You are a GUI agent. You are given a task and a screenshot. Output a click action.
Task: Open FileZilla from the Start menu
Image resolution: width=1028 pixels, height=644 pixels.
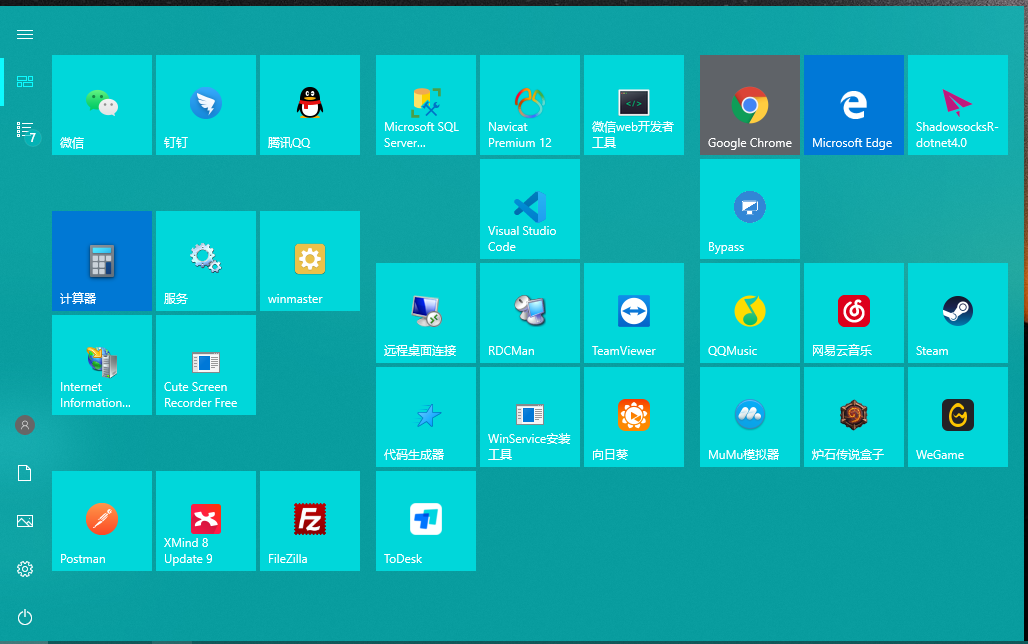pyautogui.click(x=310, y=521)
